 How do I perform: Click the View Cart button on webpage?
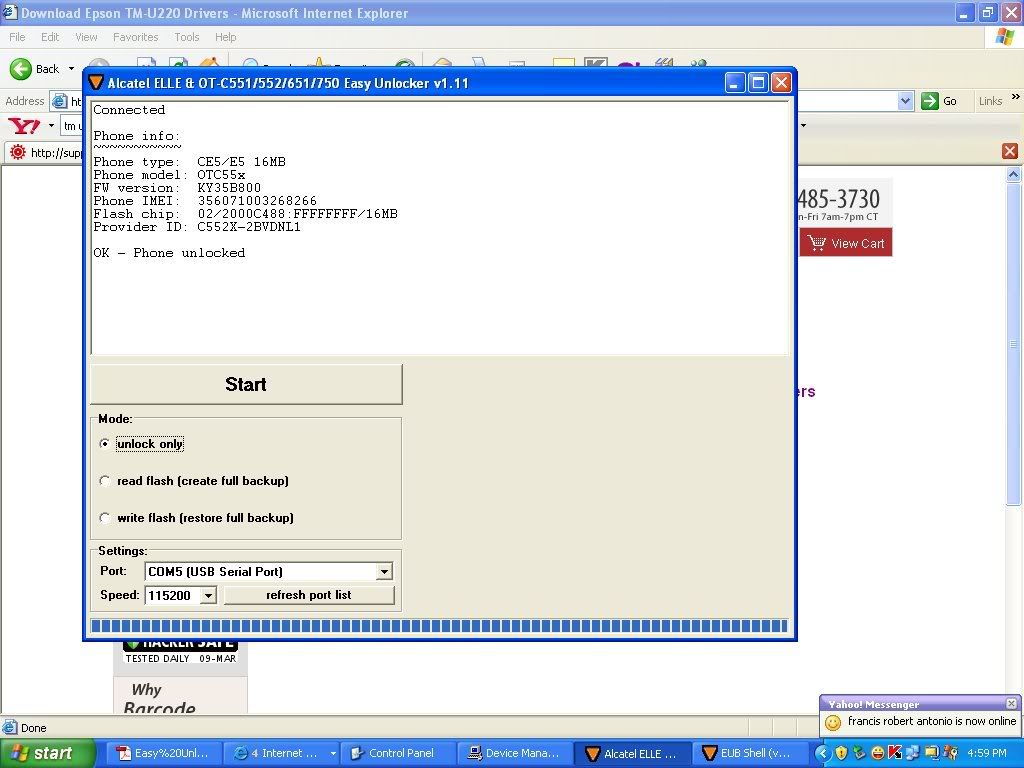[846, 243]
